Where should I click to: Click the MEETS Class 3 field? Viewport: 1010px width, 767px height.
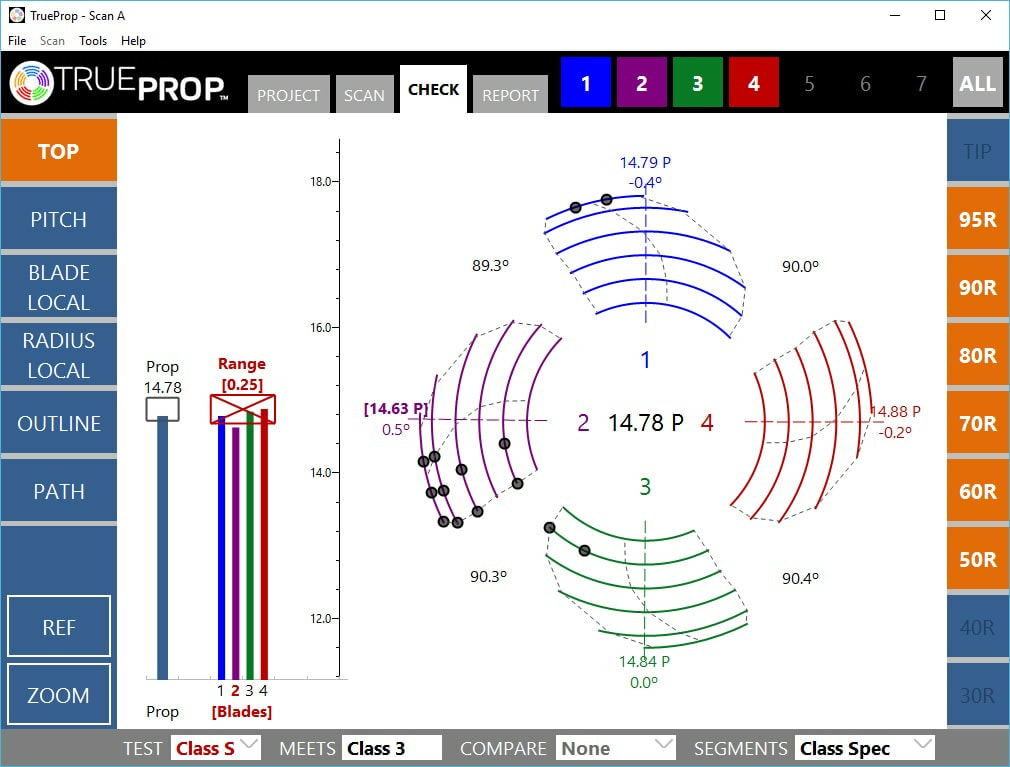pos(392,748)
